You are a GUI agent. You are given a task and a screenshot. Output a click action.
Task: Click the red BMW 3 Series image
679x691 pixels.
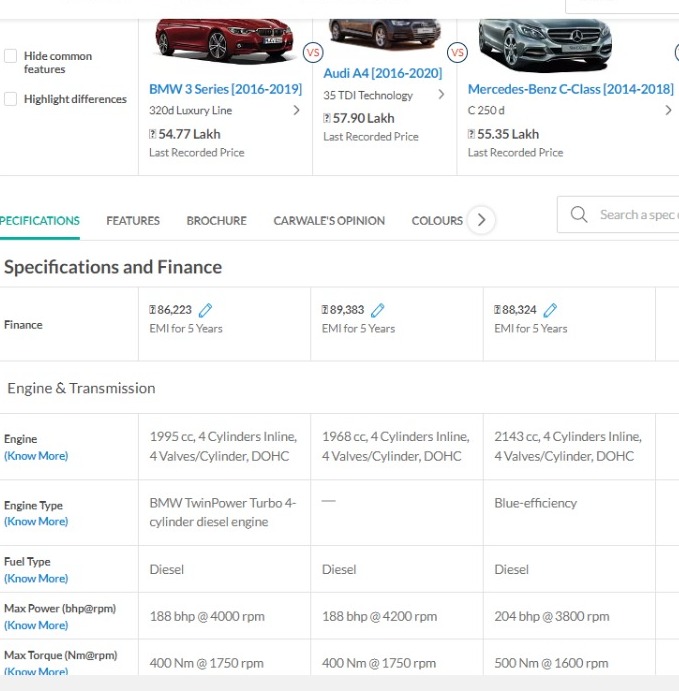click(x=224, y=40)
